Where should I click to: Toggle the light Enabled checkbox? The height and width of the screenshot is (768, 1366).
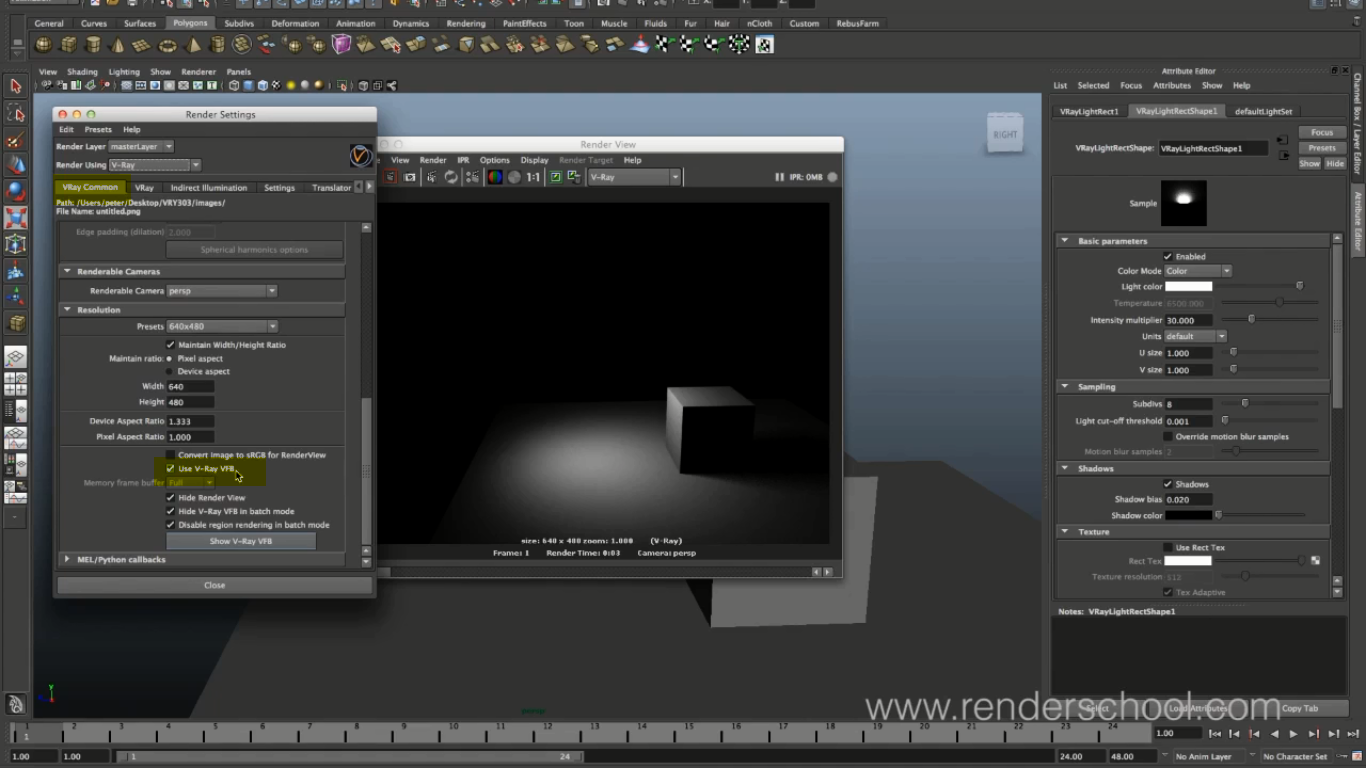1167,257
